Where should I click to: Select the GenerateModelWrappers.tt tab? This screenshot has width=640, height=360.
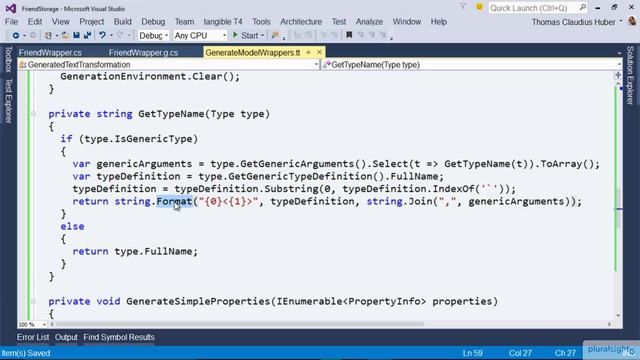point(253,53)
